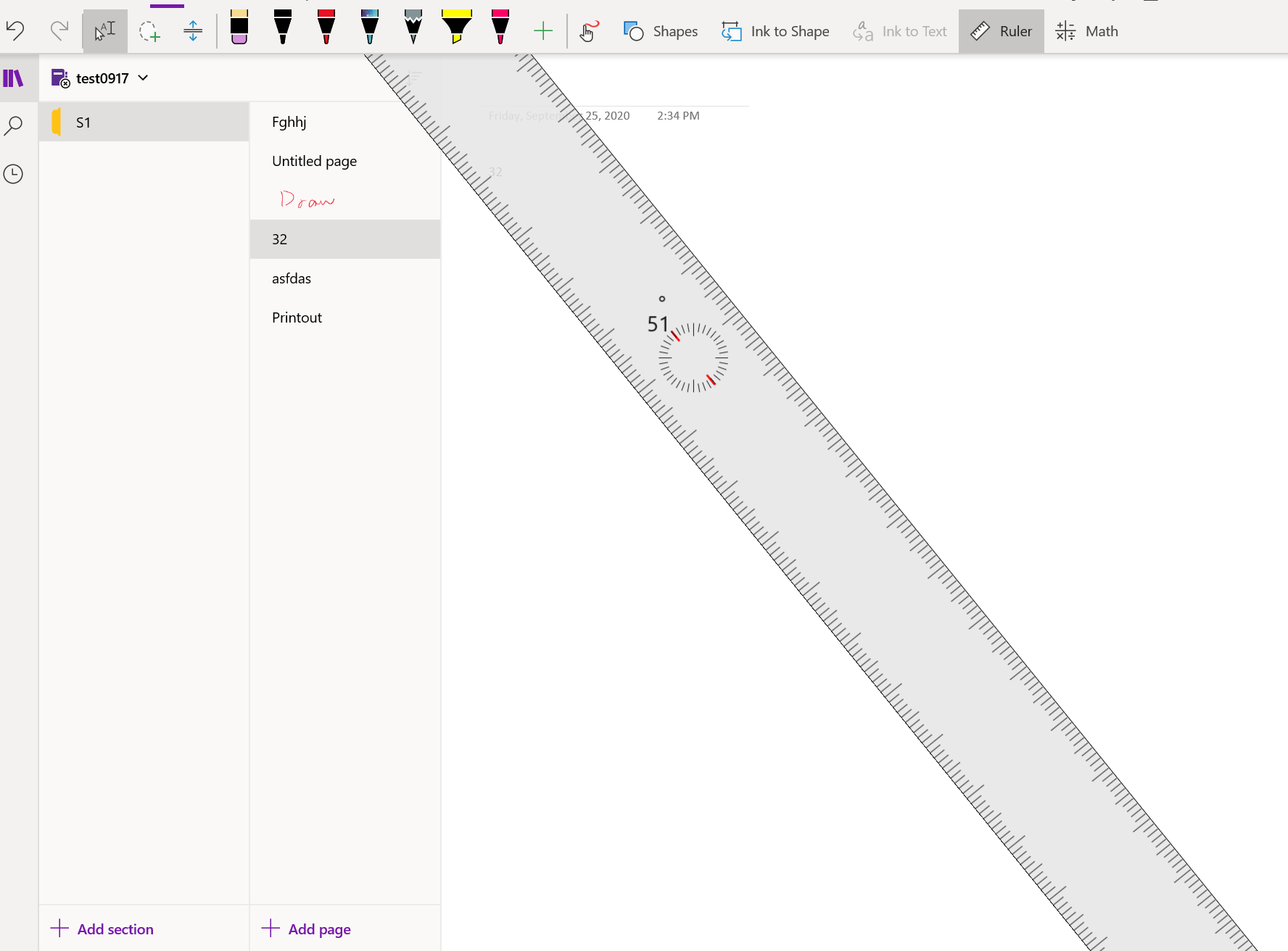Add a new pen with plus icon
The image size is (1288, 951).
point(543,30)
